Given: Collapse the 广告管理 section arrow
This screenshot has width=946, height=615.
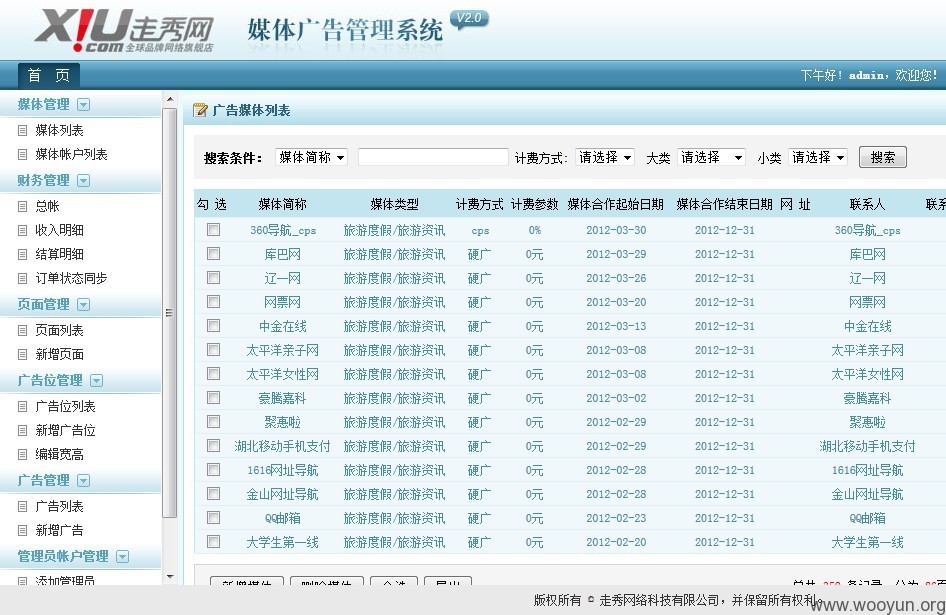Looking at the screenshot, I should click(x=84, y=480).
